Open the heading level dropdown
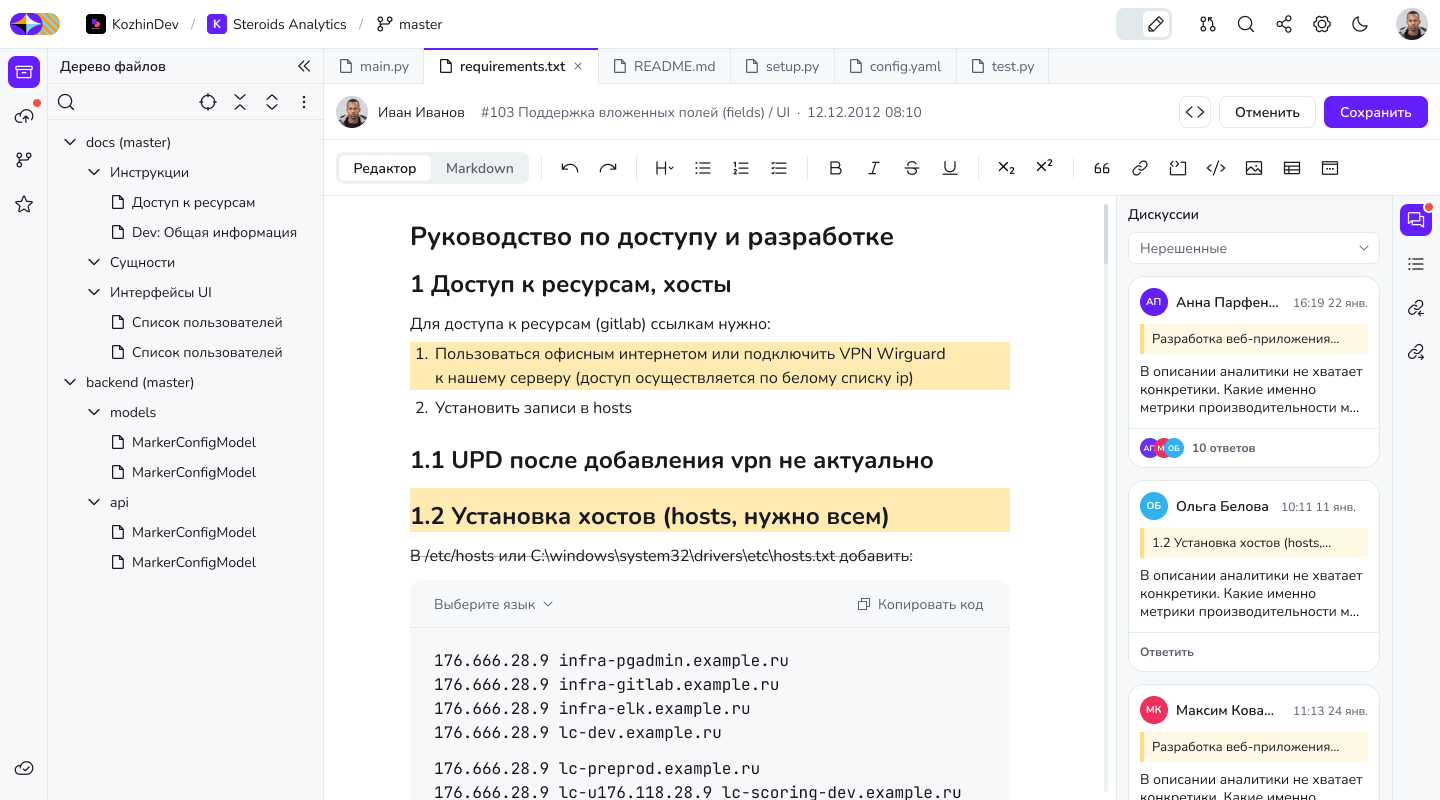 pyautogui.click(x=664, y=168)
